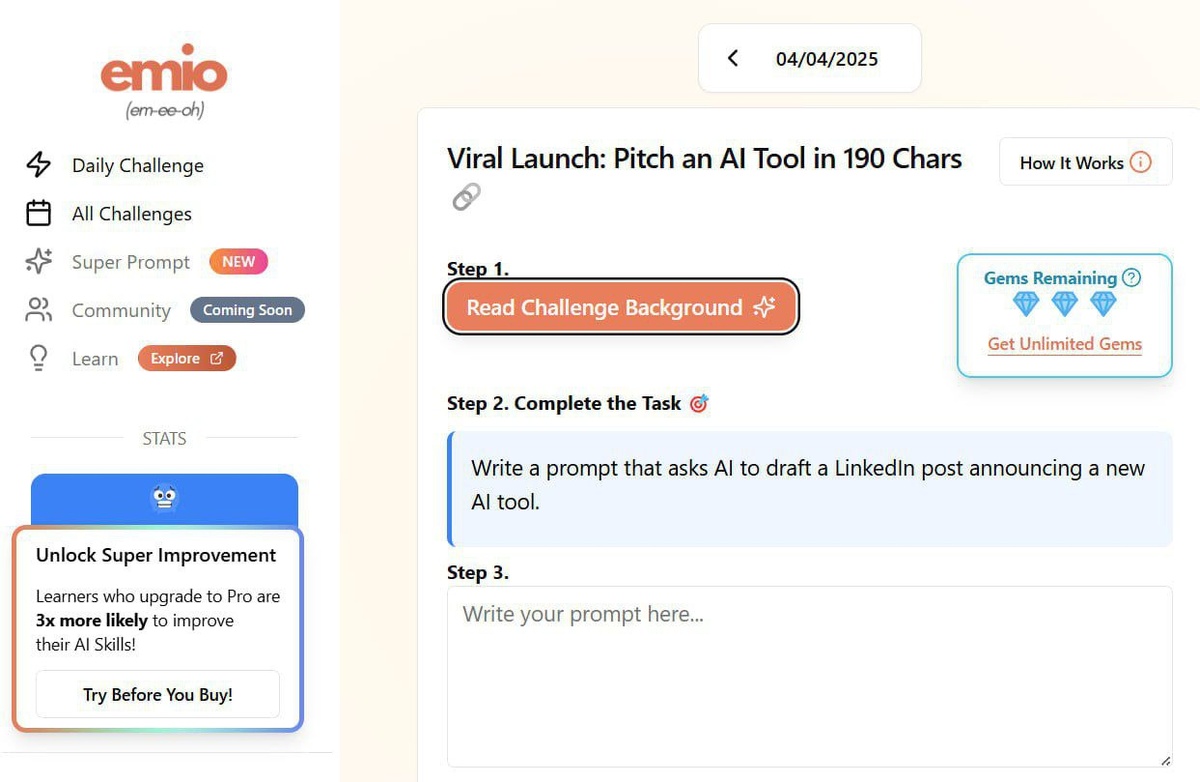Click Try Before You Buy button

158,694
